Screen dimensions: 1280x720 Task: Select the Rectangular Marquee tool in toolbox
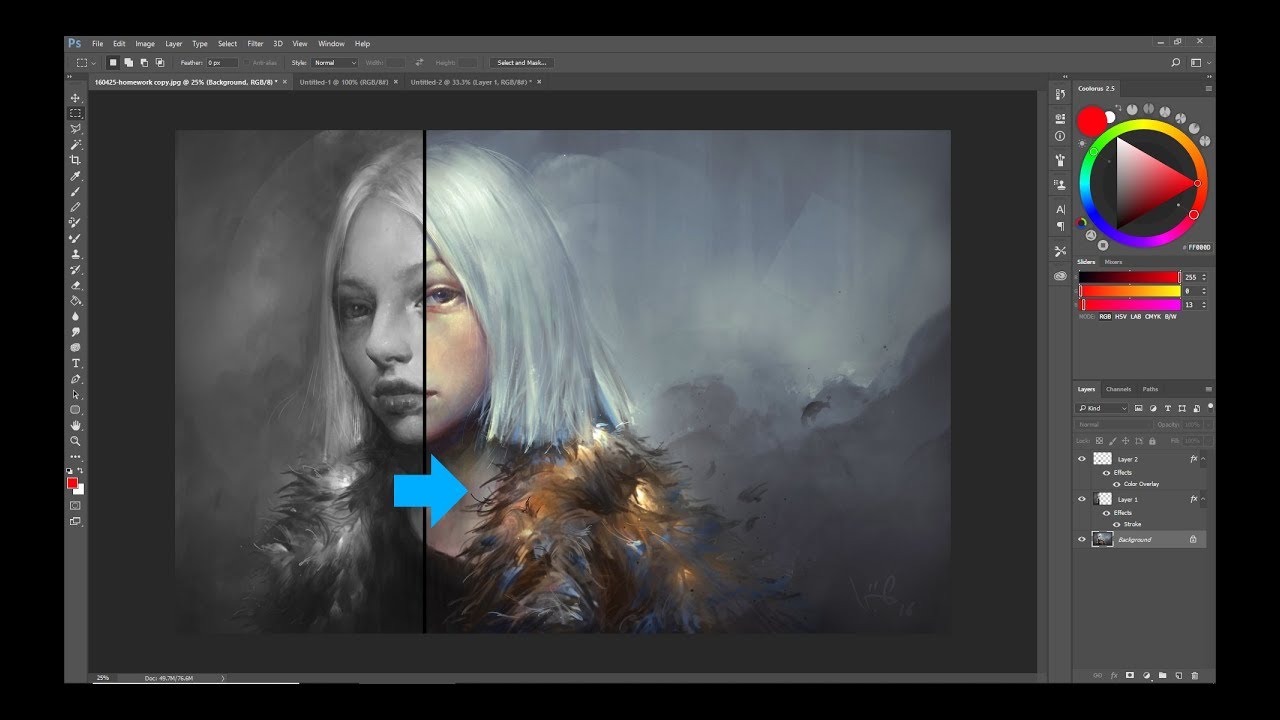click(x=75, y=114)
